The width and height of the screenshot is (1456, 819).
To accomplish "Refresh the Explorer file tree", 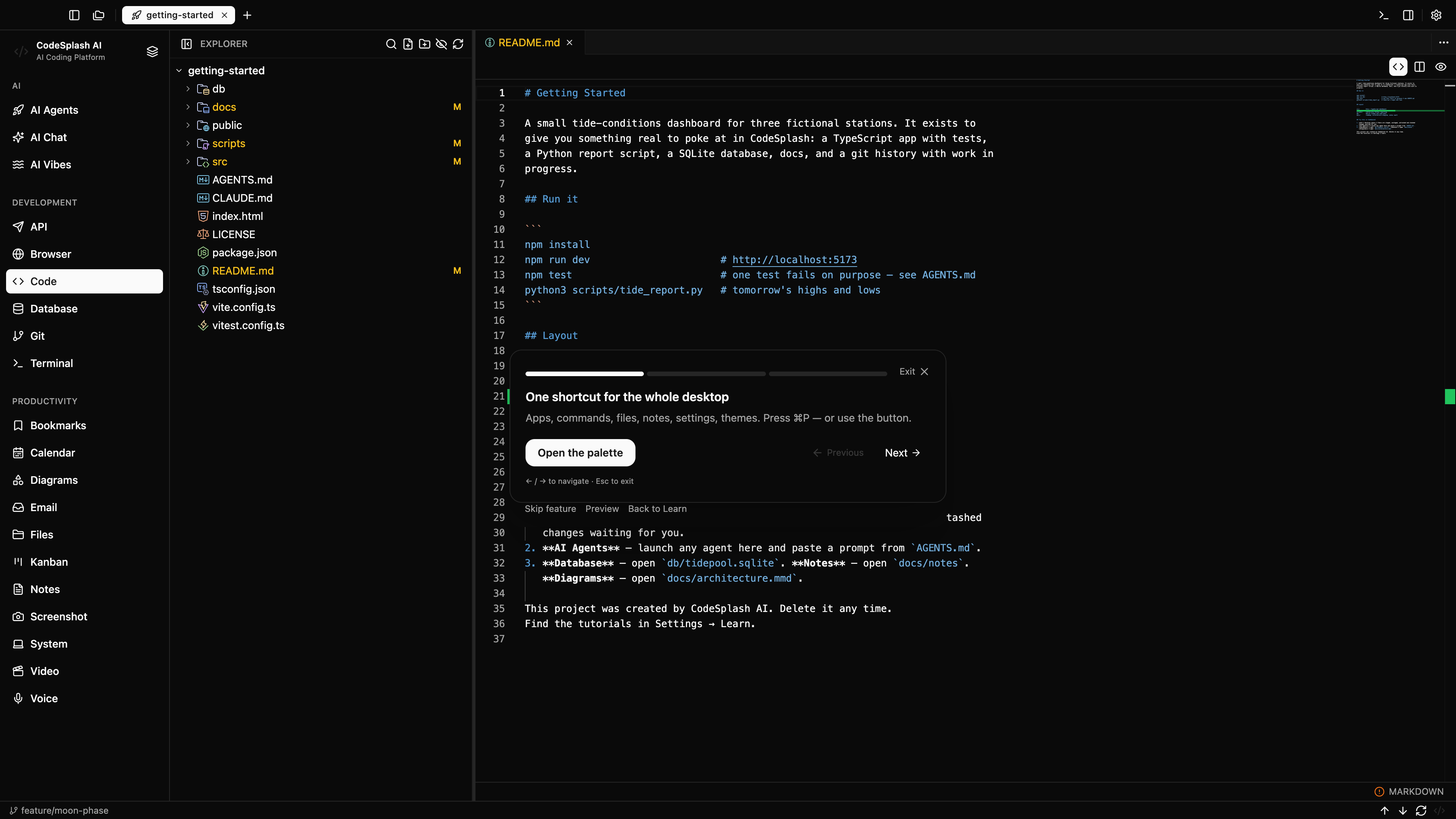I will coord(458,44).
